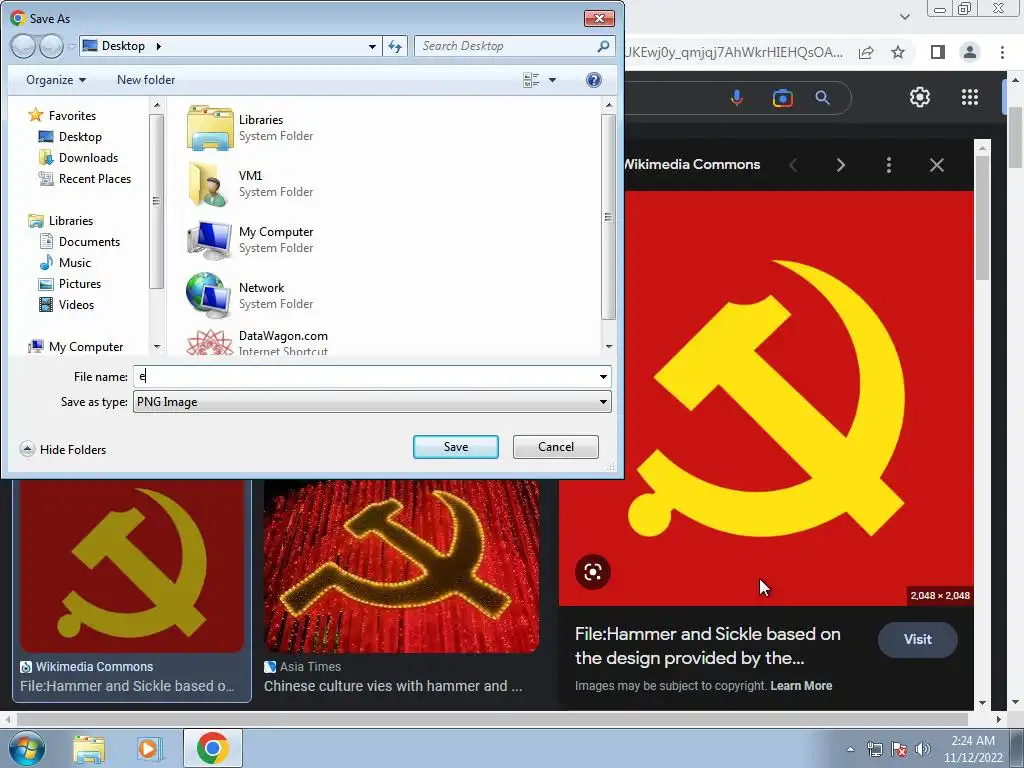Click the volume speaker tray icon
The image size is (1024, 768).
(x=923, y=749)
